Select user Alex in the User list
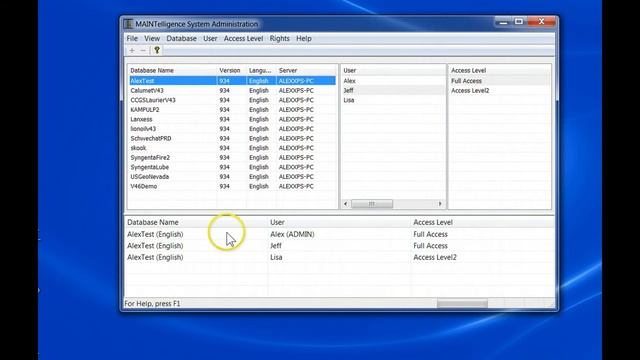Screen dimensions: 640x360 [393, 81]
